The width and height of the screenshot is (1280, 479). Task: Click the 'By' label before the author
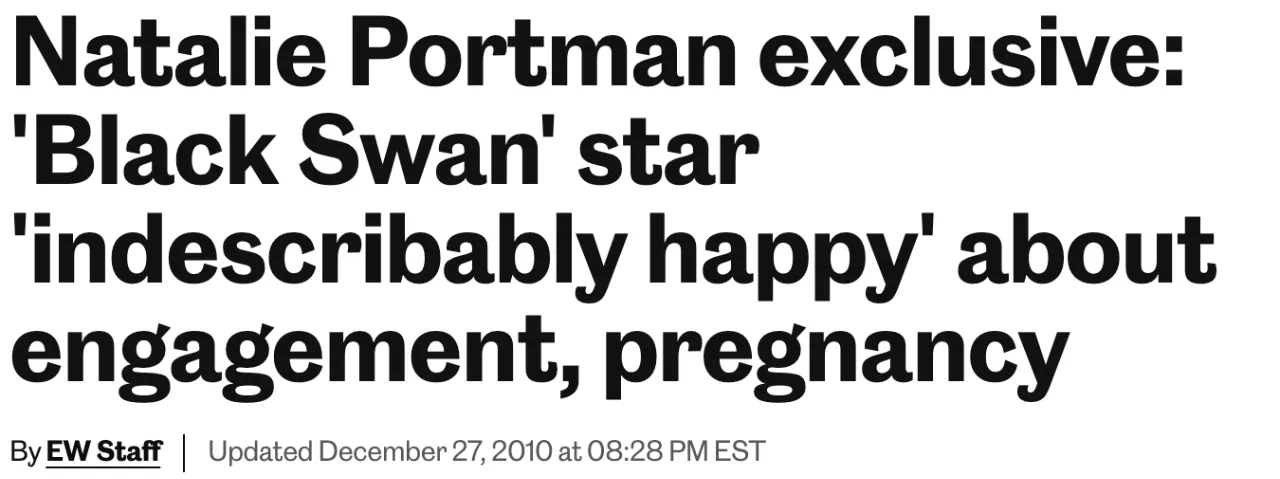pyautogui.click(x=25, y=451)
